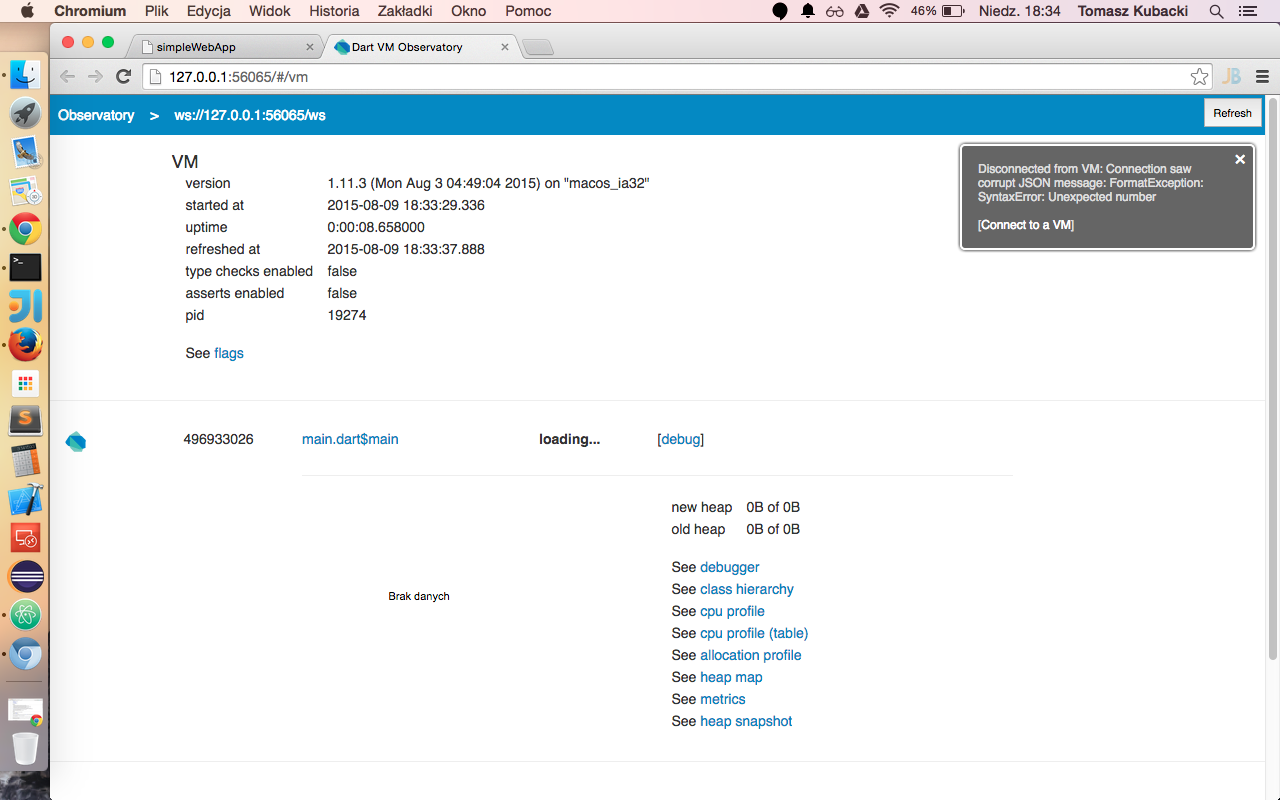Open the Trash in the Dock
Viewport: 1280px width, 800px height.
[x=25, y=748]
